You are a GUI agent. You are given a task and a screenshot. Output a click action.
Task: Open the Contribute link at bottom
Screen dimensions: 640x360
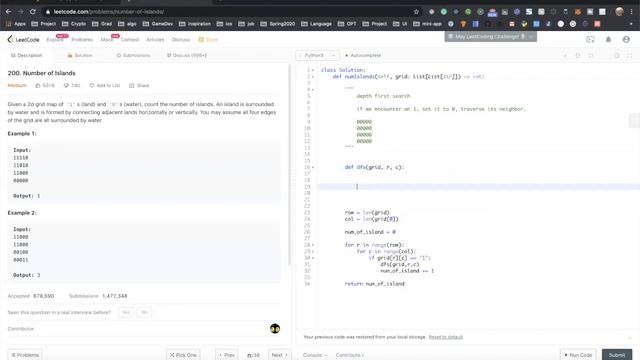coord(350,355)
